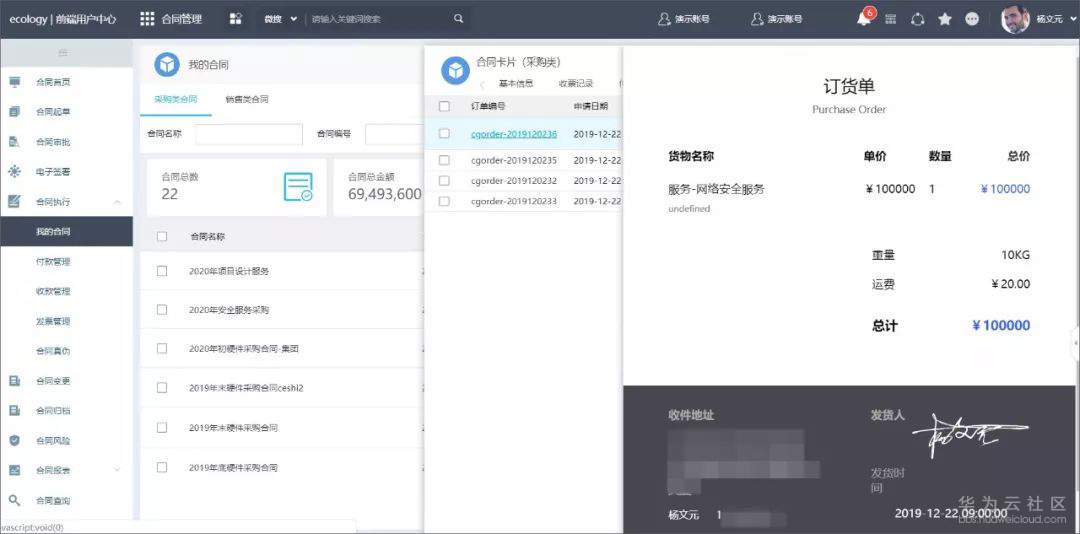Viewport: 1080px width, 534px height.
Task: Click the ecology 前端用户中心 logo text
Action: 63,19
